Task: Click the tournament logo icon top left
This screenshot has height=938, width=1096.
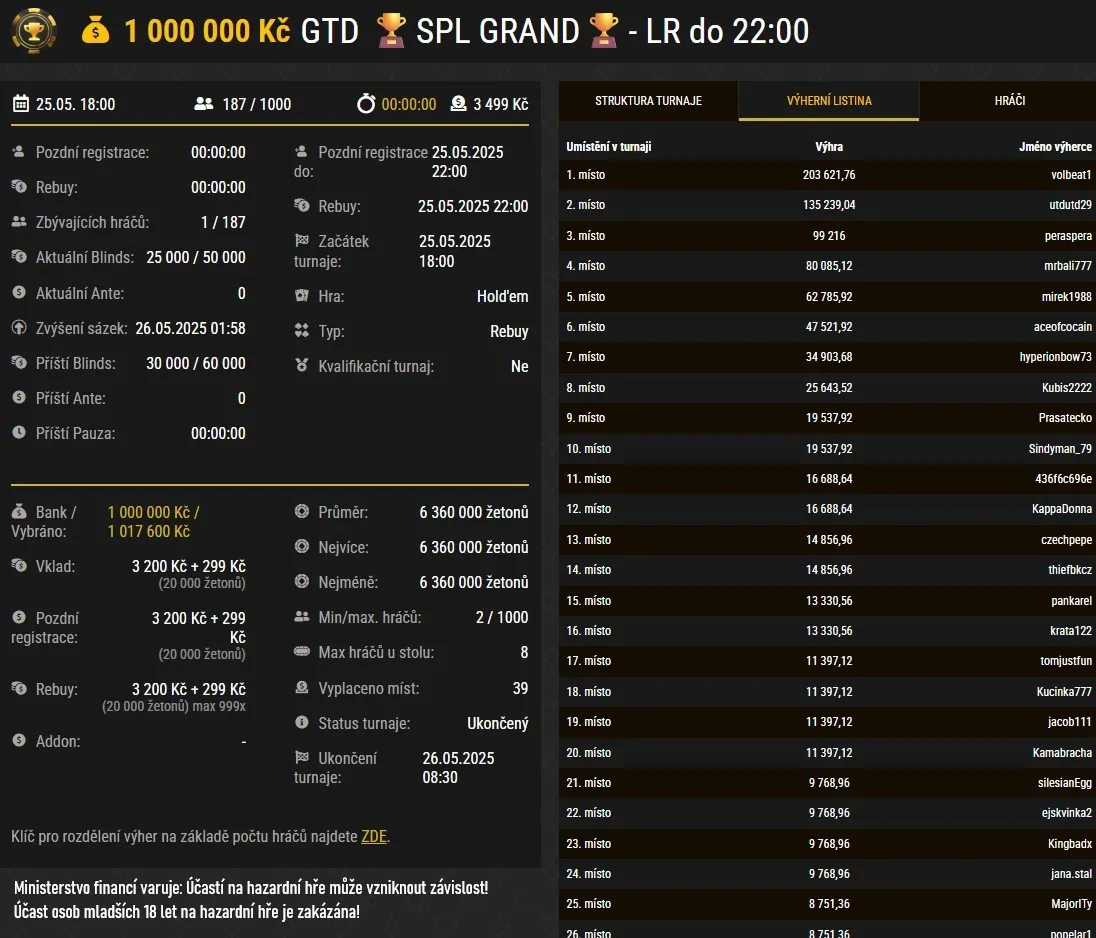Action: point(33,31)
